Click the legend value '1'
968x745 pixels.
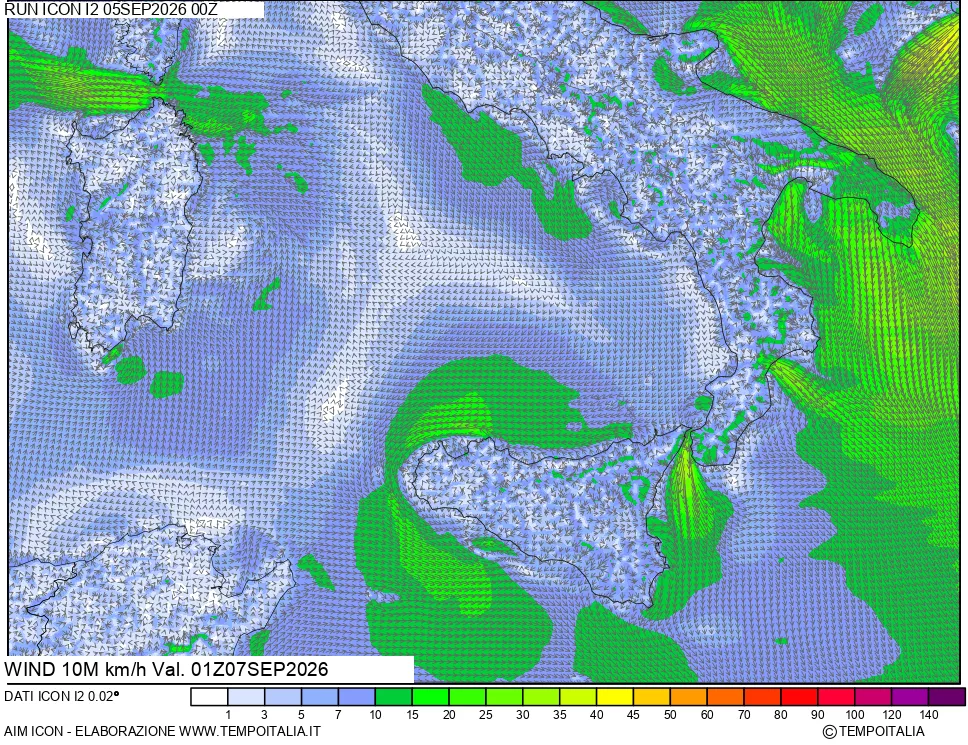(228, 715)
